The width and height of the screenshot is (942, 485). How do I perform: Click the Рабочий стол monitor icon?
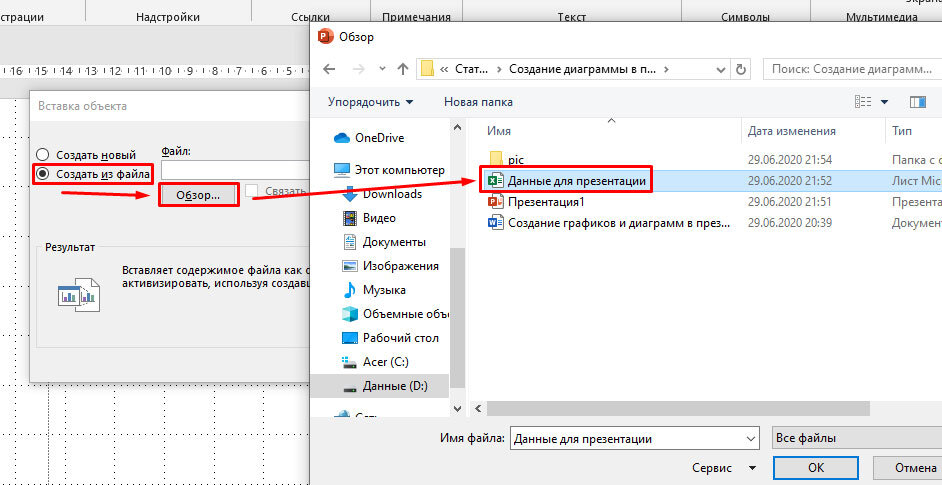click(x=349, y=338)
